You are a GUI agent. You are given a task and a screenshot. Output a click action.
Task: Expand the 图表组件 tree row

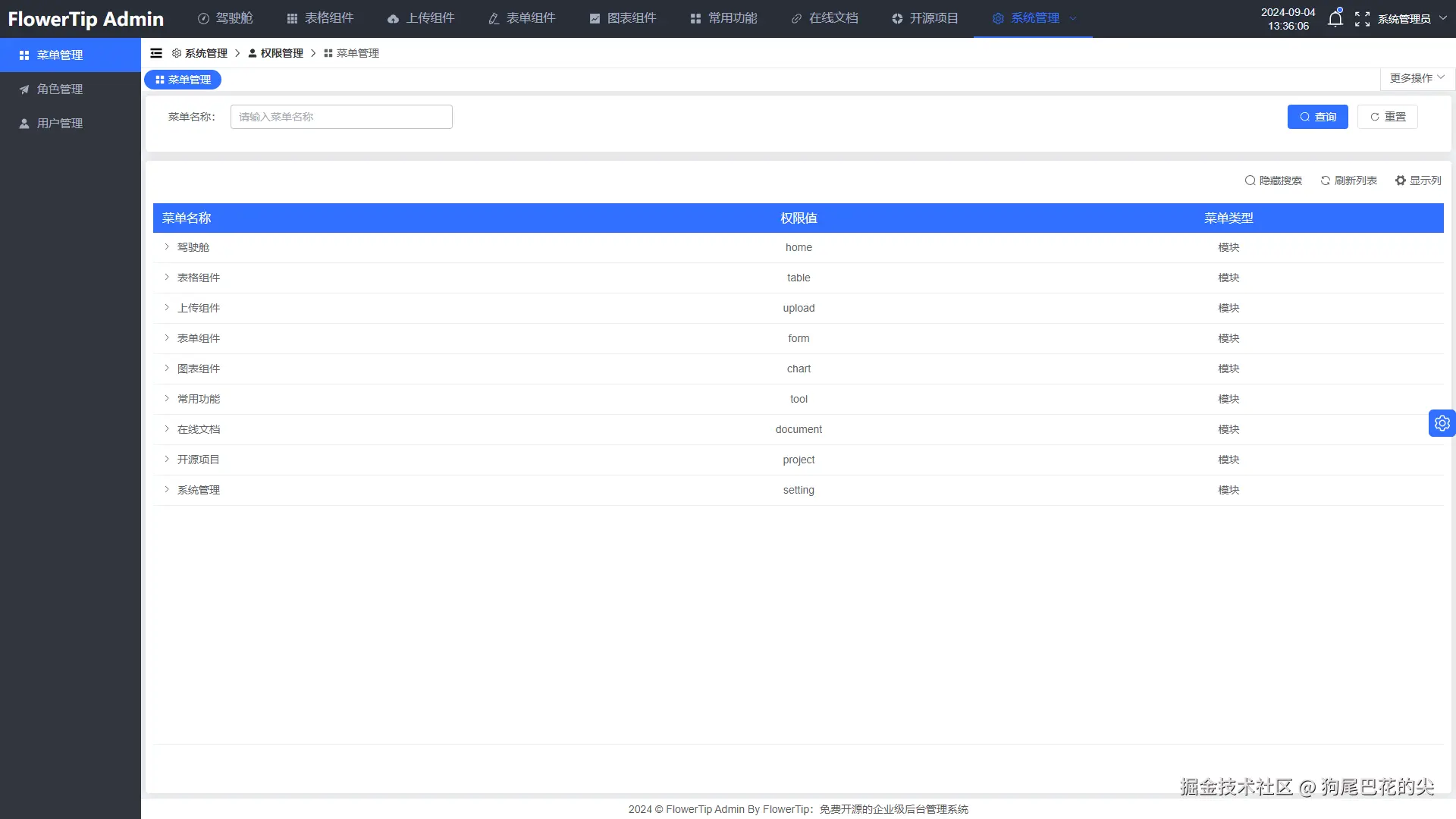coord(167,369)
